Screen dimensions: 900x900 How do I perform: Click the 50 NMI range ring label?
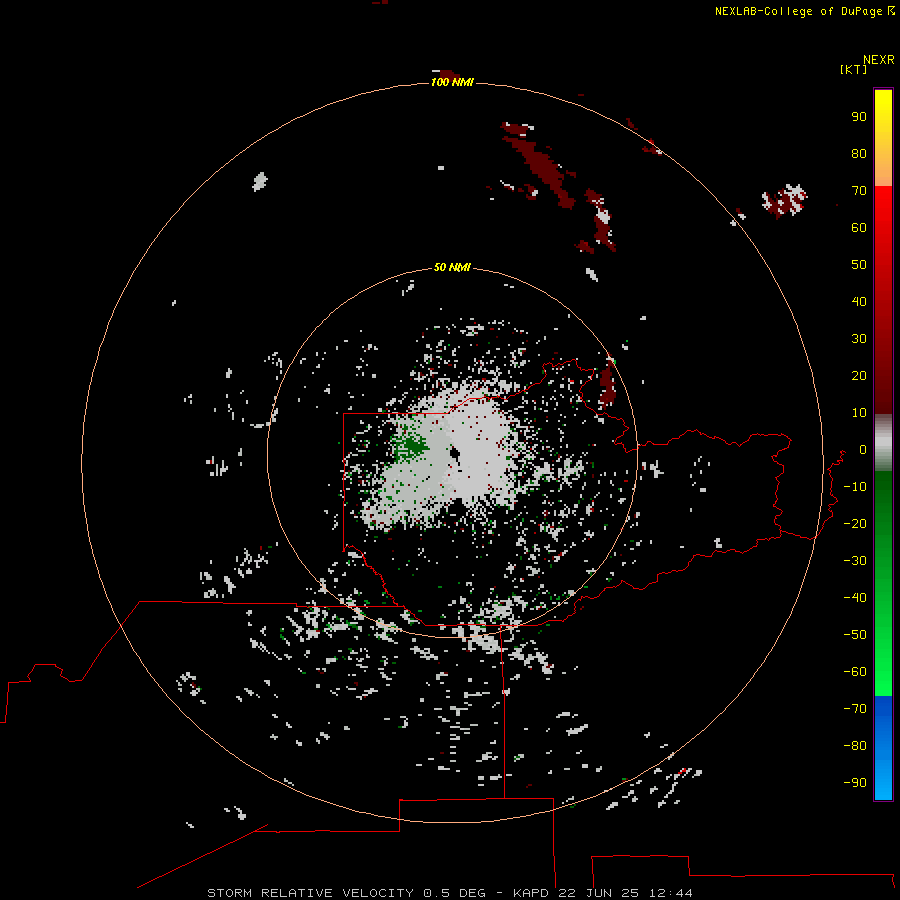pyautogui.click(x=452, y=267)
